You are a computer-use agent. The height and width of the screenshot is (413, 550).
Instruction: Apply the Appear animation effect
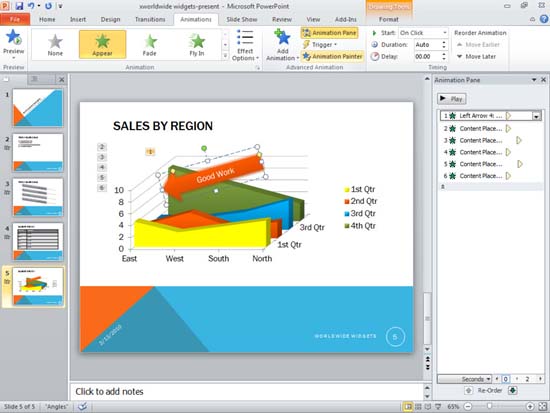[102, 45]
